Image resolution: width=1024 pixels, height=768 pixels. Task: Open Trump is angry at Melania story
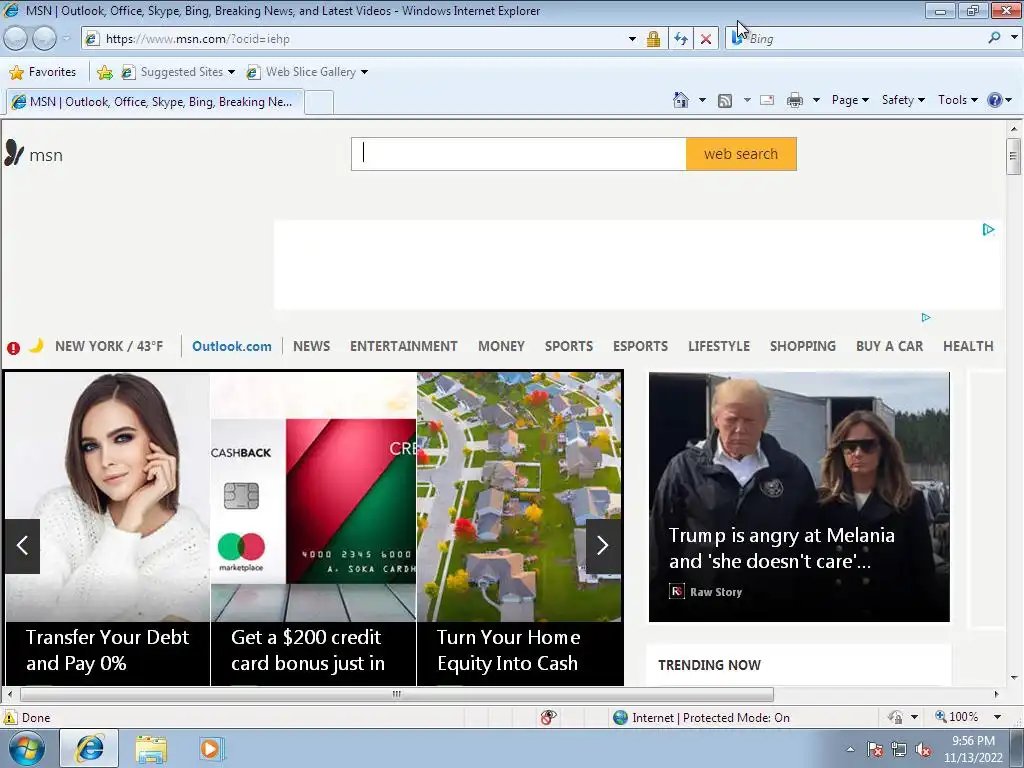pyautogui.click(x=799, y=496)
